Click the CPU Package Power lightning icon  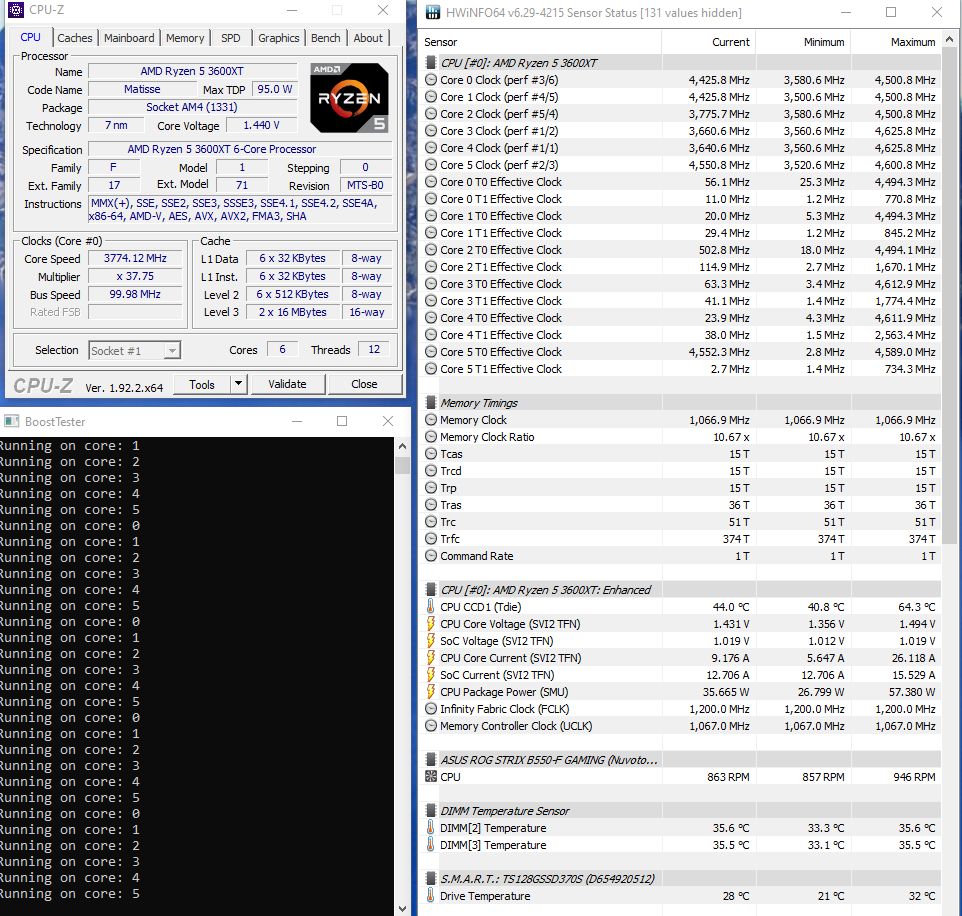tap(431, 691)
